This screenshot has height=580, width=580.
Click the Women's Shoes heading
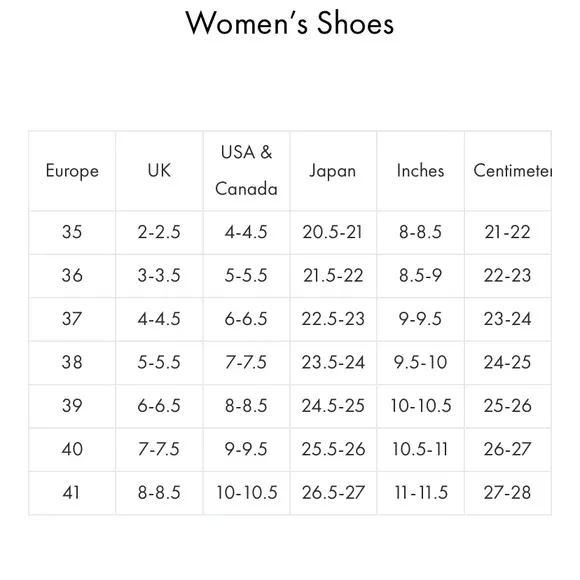coord(290,23)
